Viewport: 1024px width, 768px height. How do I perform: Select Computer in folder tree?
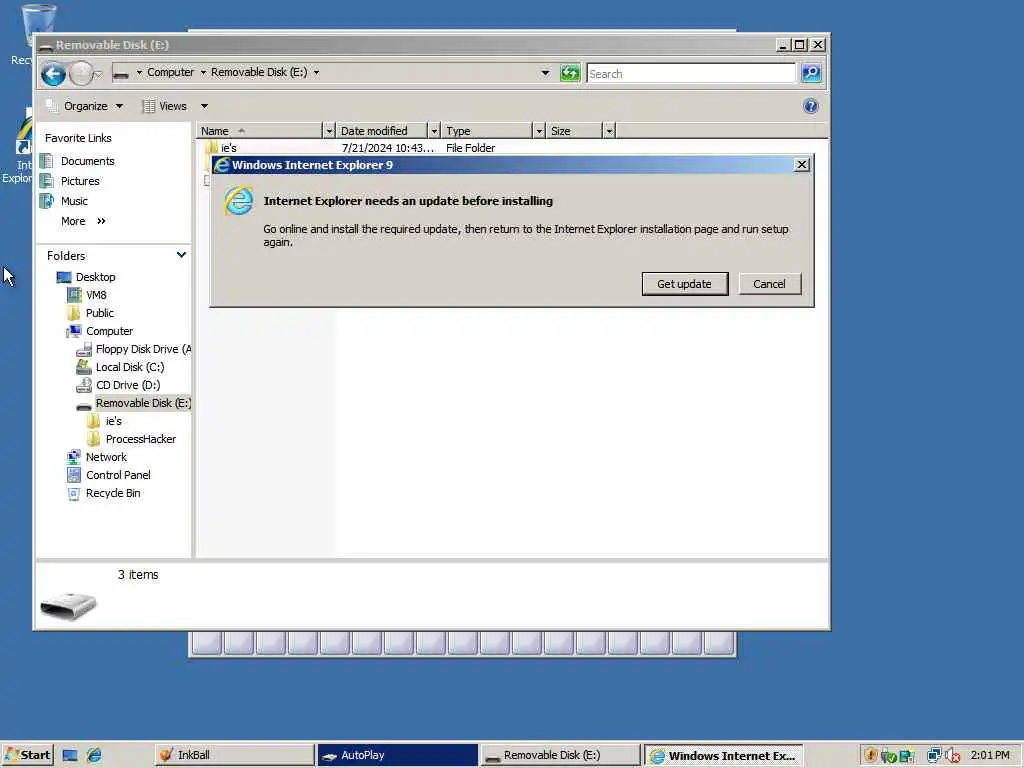109,331
